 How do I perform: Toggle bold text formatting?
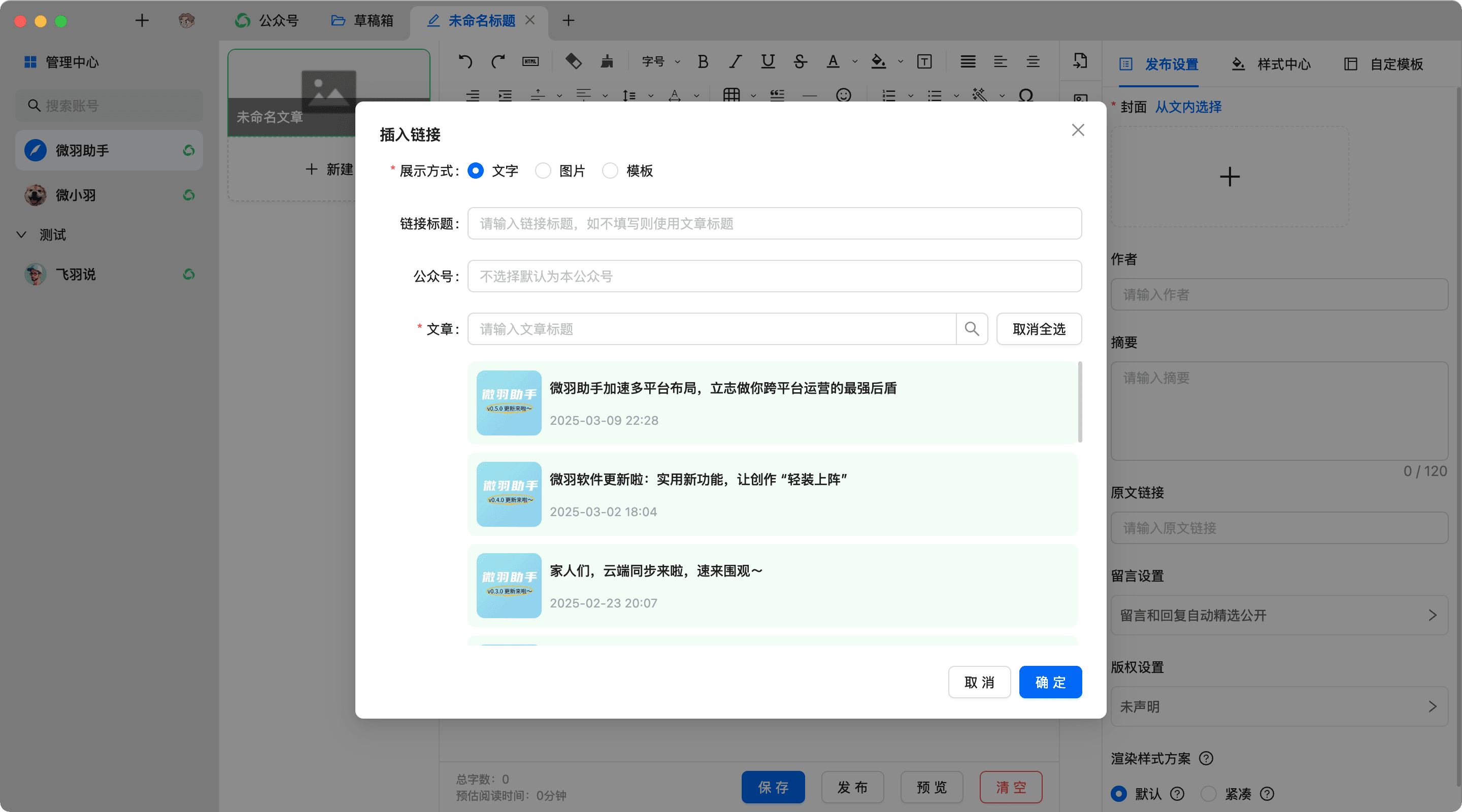pyautogui.click(x=703, y=61)
